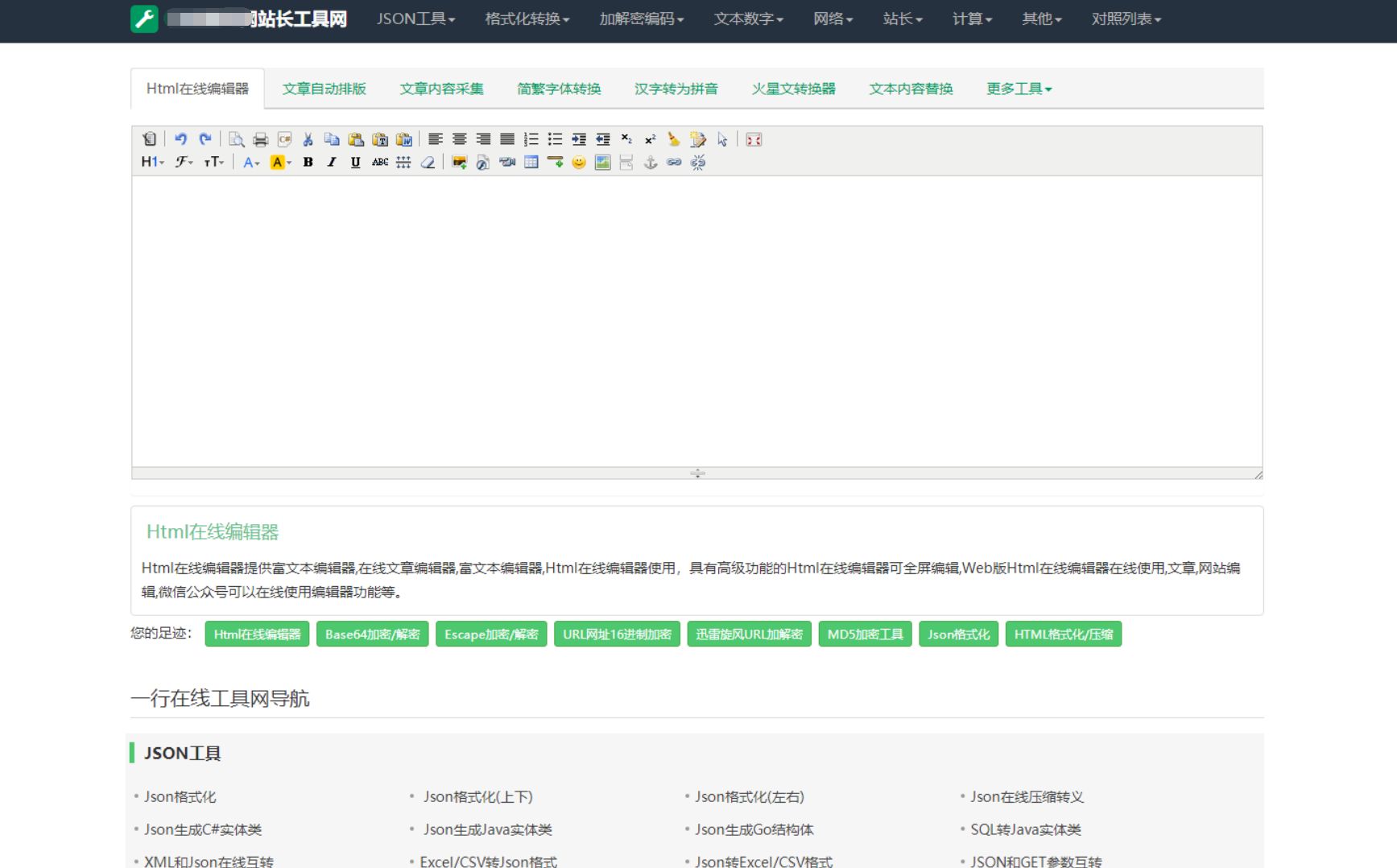Toggle italic formatting in the editor
Viewport: 1397px width, 868px height.
332,162
